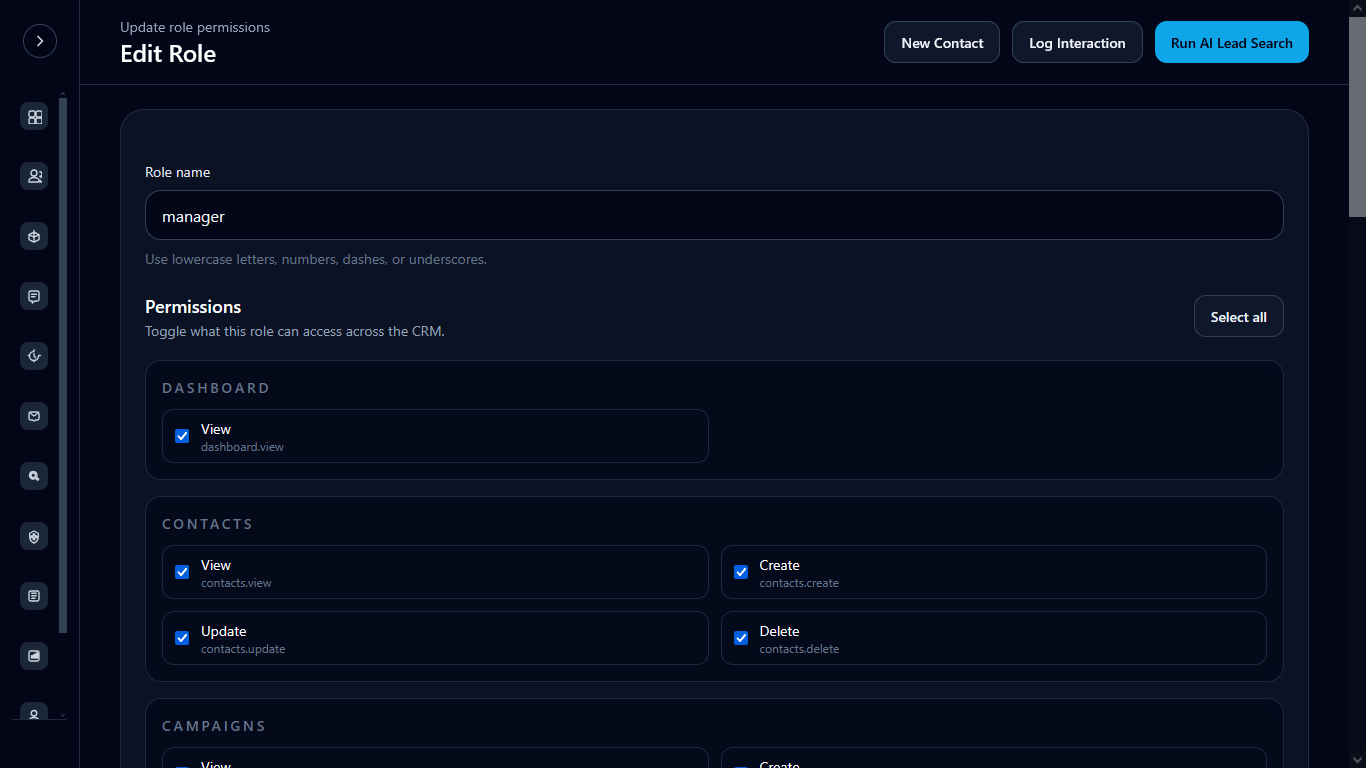Uncheck the contacts.delete permission checkbox

[x=741, y=638]
